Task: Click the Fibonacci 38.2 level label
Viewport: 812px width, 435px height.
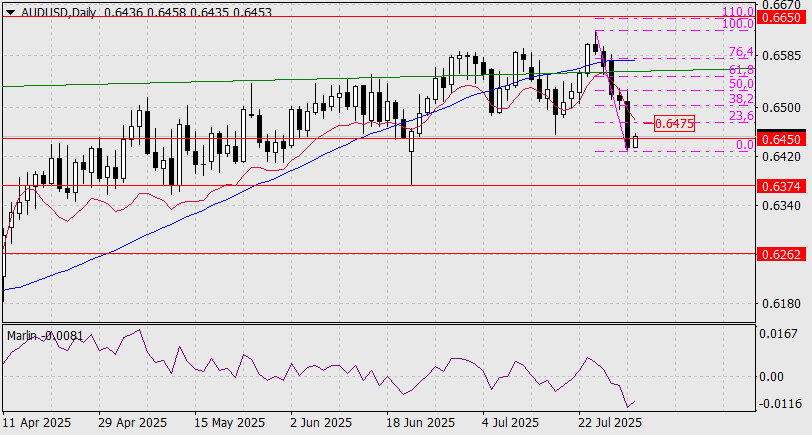Action: (741, 99)
